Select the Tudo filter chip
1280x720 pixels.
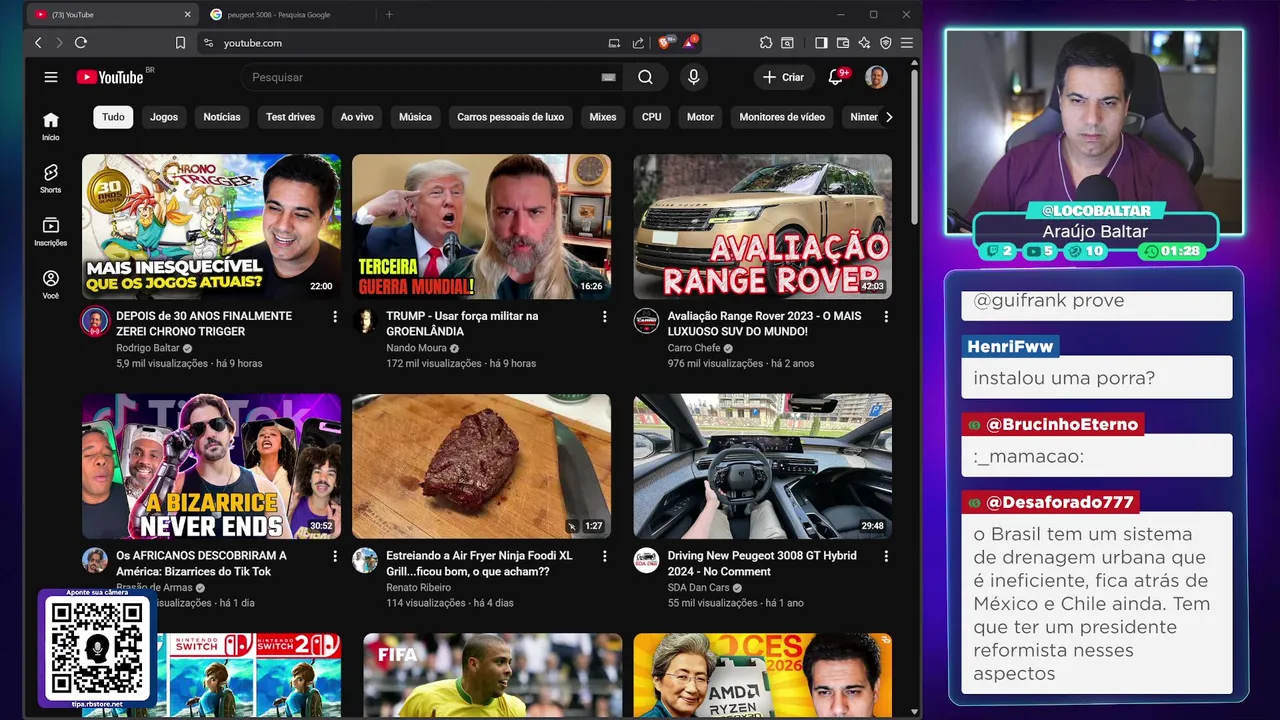[113, 117]
